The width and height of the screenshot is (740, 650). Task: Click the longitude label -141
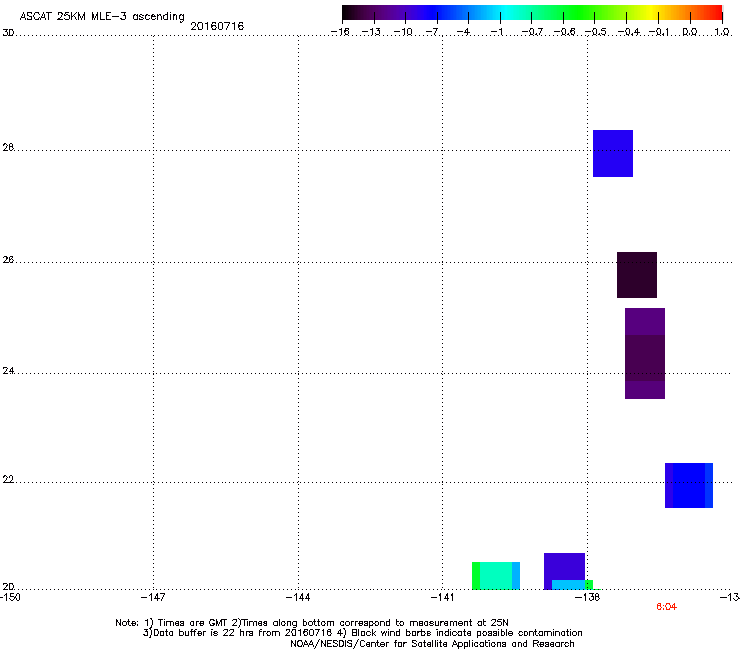(x=442, y=598)
